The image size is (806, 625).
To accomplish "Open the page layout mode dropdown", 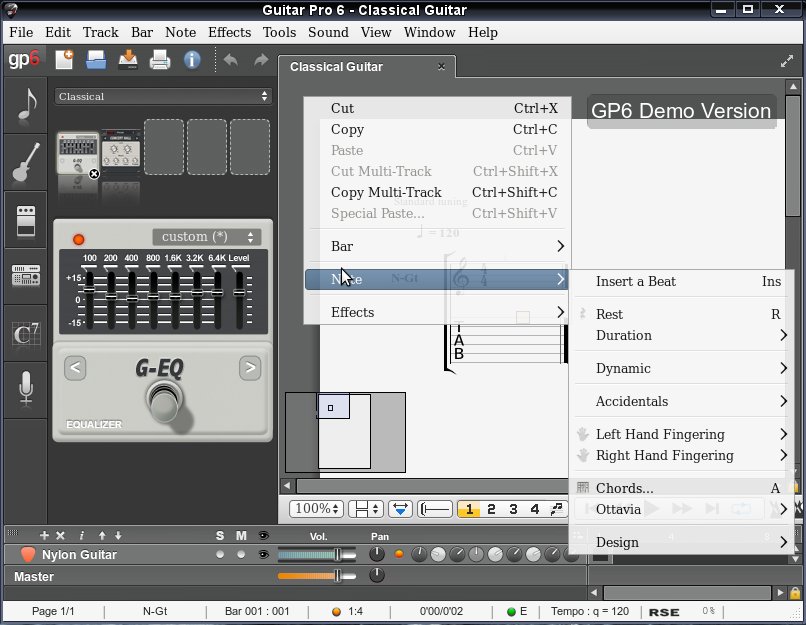I will (365, 509).
